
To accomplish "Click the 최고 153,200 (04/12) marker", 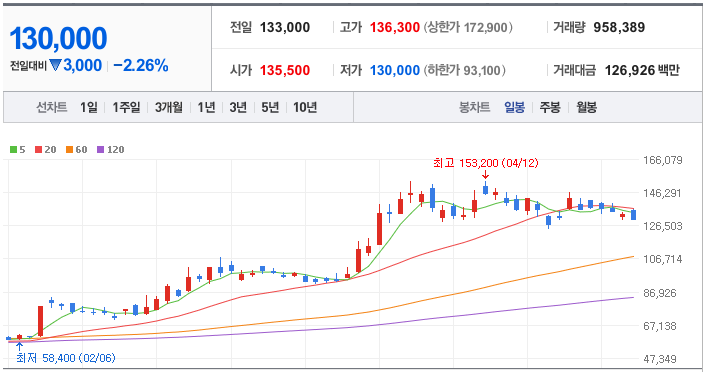I will pos(486,164).
